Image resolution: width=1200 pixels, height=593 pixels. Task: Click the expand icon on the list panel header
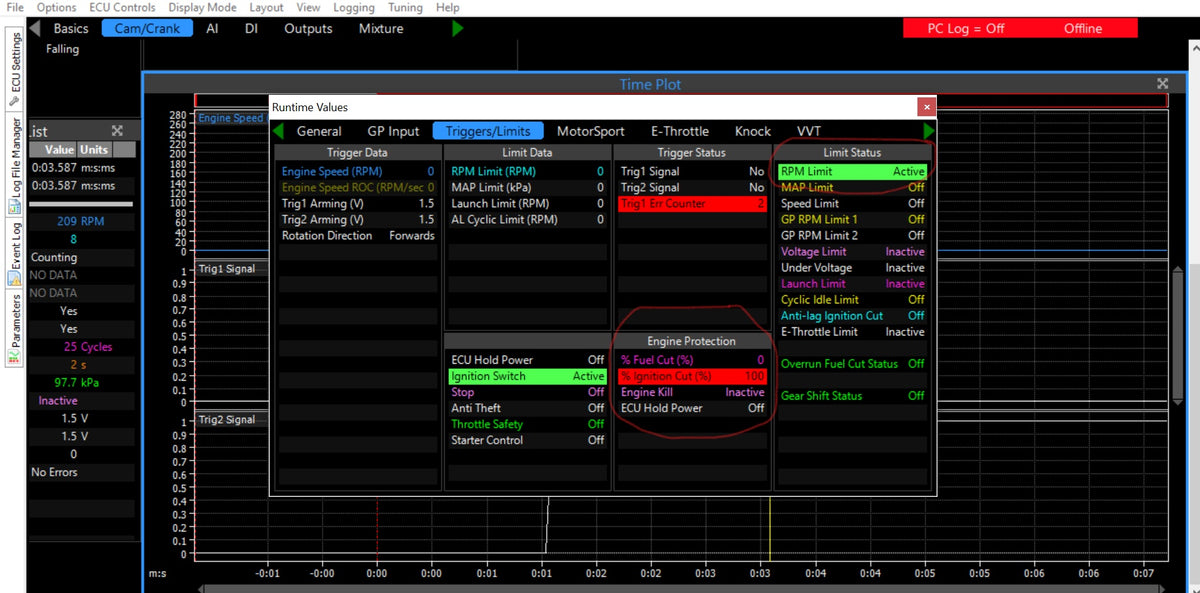[117, 131]
